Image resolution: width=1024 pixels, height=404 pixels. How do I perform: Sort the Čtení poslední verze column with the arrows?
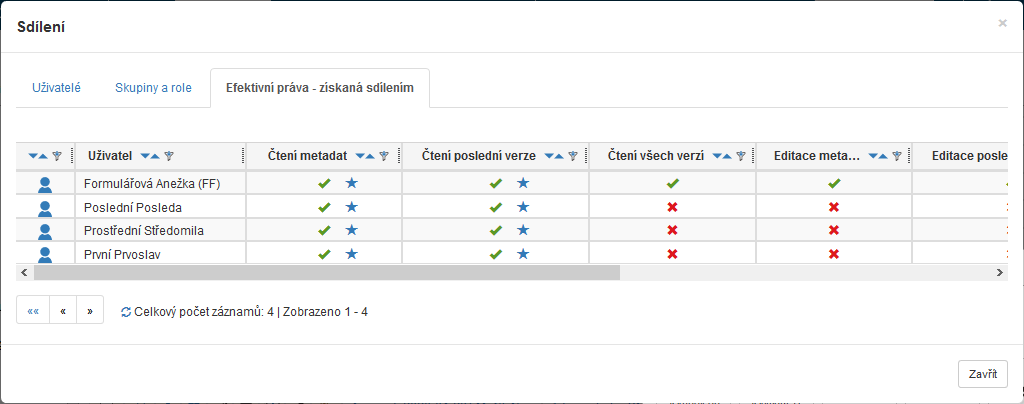tap(555, 156)
